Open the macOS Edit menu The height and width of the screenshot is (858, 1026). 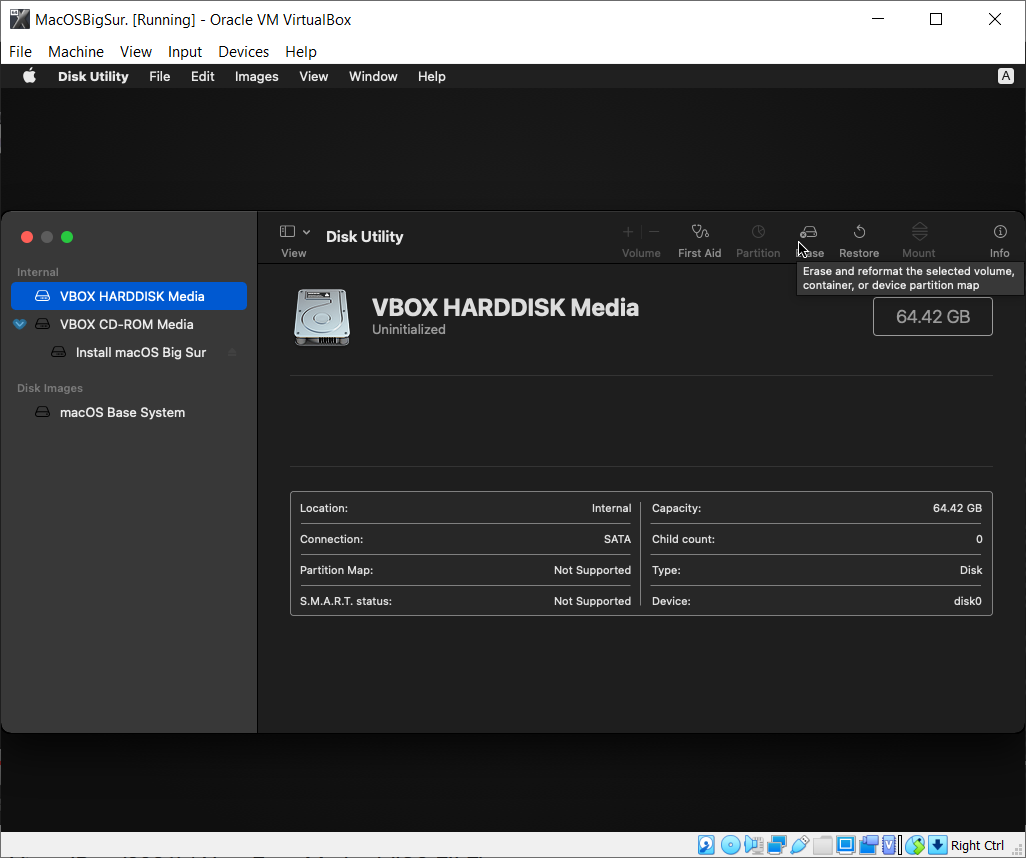[202, 76]
